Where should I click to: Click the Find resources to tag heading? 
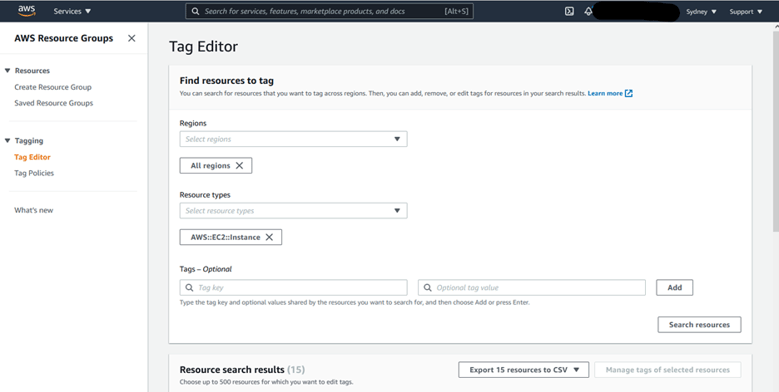tap(227, 80)
